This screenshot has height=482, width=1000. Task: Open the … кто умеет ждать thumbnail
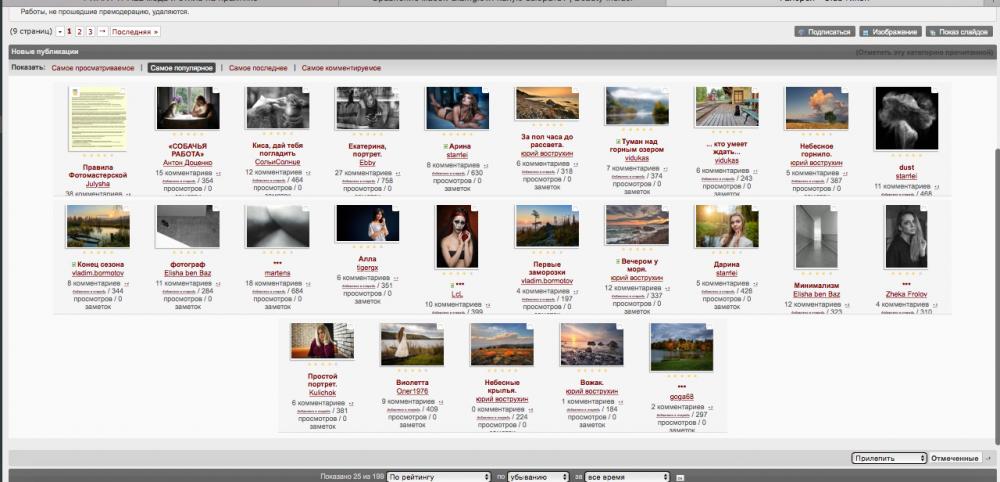tap(727, 107)
